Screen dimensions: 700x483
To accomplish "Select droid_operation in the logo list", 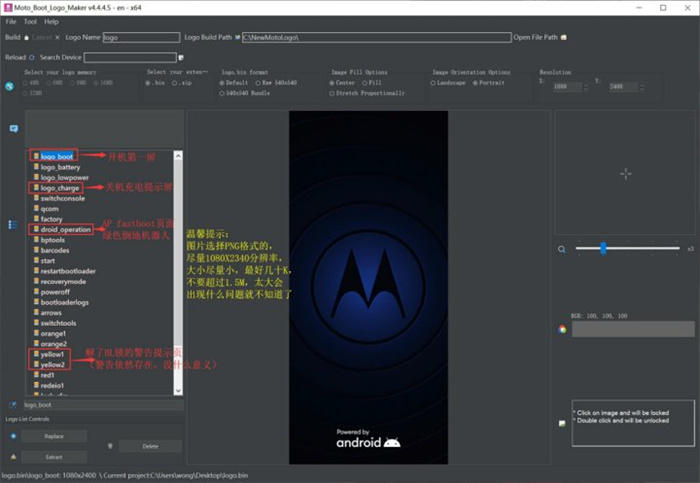I will (x=65, y=229).
